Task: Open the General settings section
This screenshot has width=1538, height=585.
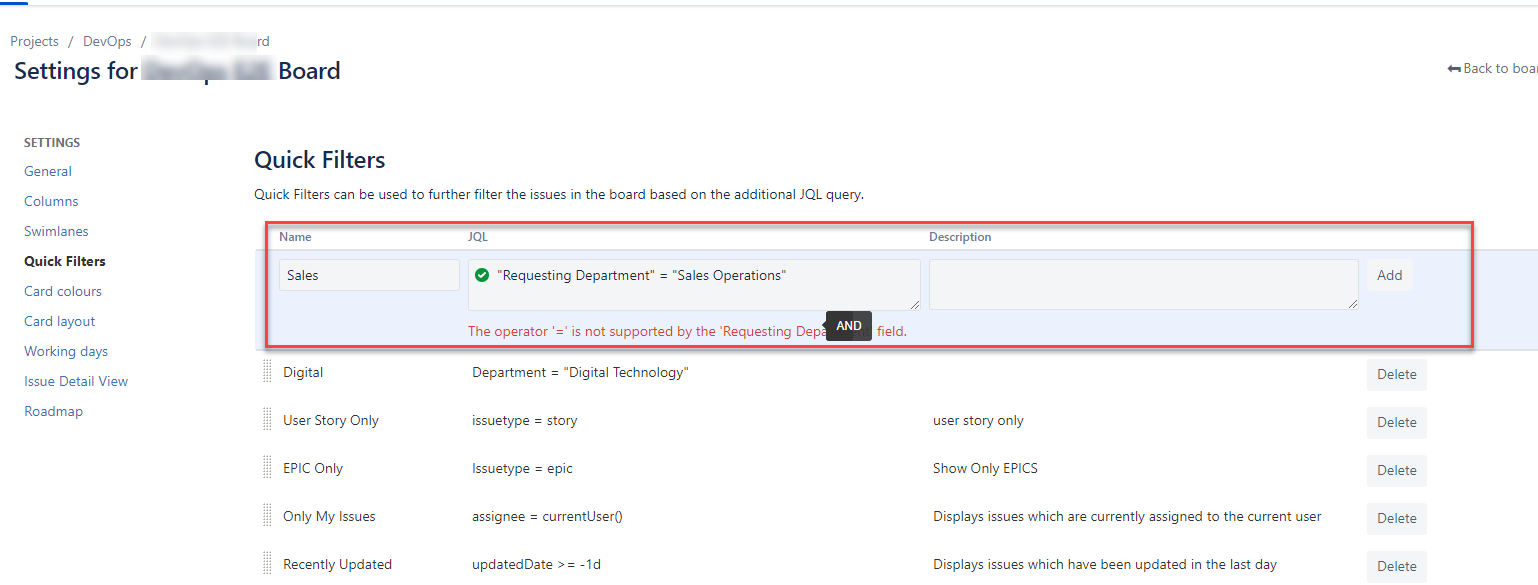Action: 47,171
